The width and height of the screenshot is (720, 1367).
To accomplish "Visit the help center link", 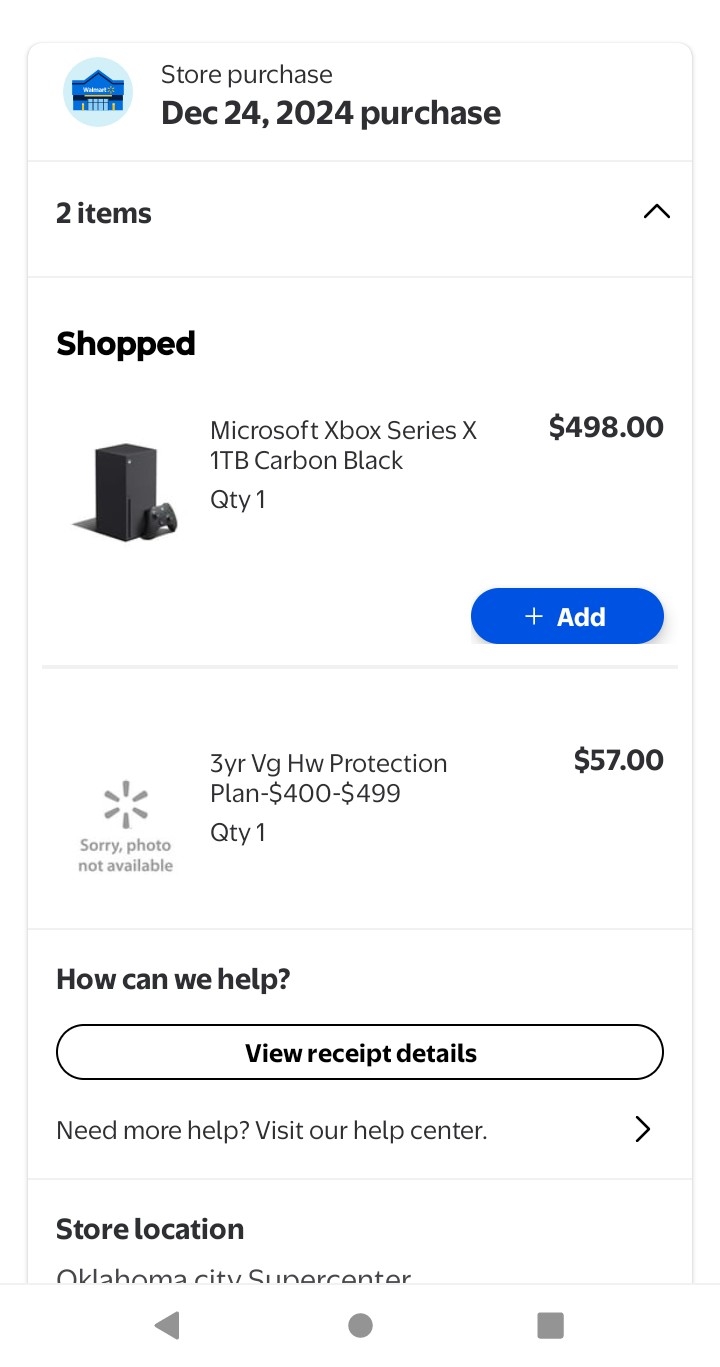I will click(272, 1130).
